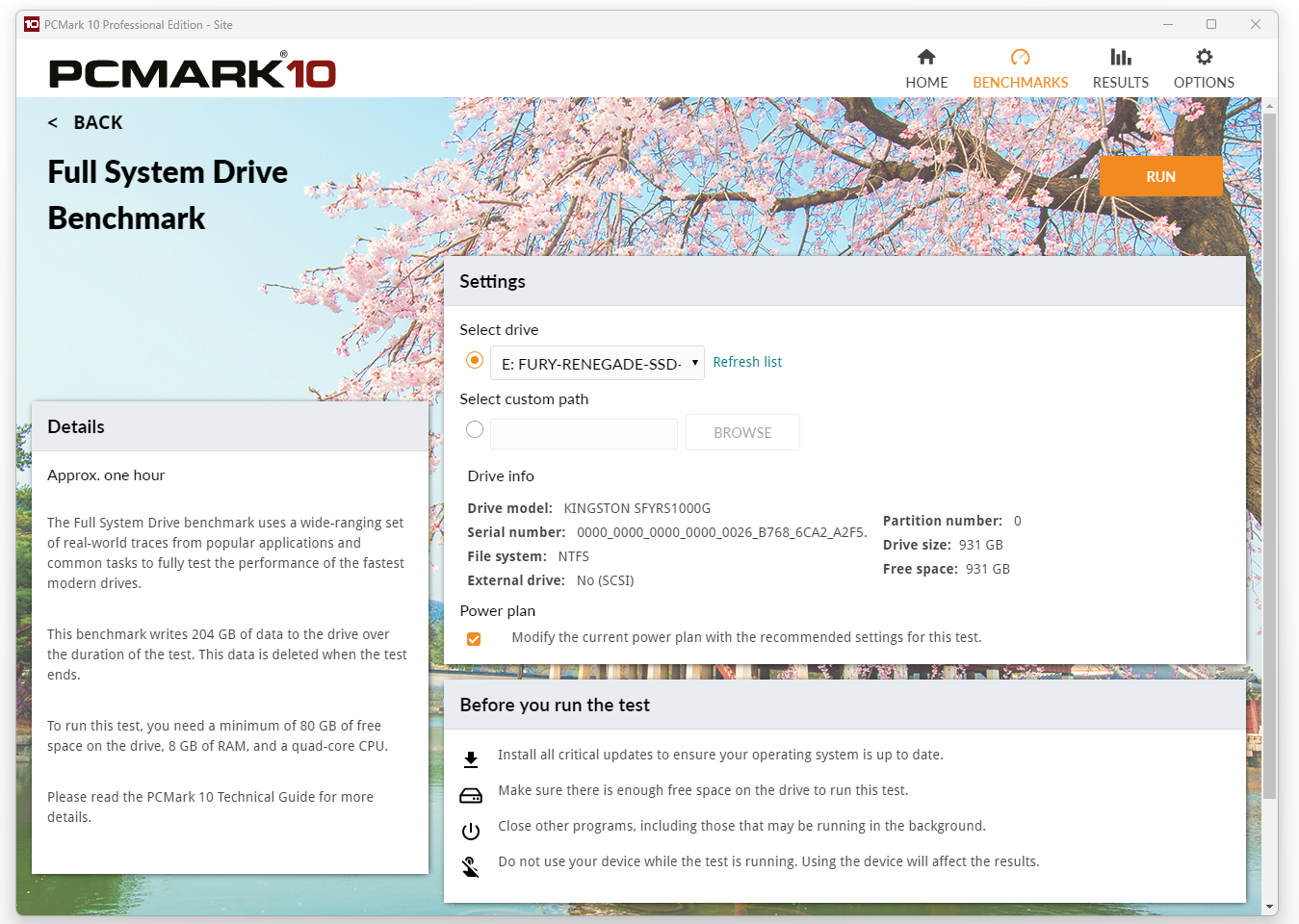Click the scrollbar up arrow
The image size is (1299, 924).
tap(1270, 106)
